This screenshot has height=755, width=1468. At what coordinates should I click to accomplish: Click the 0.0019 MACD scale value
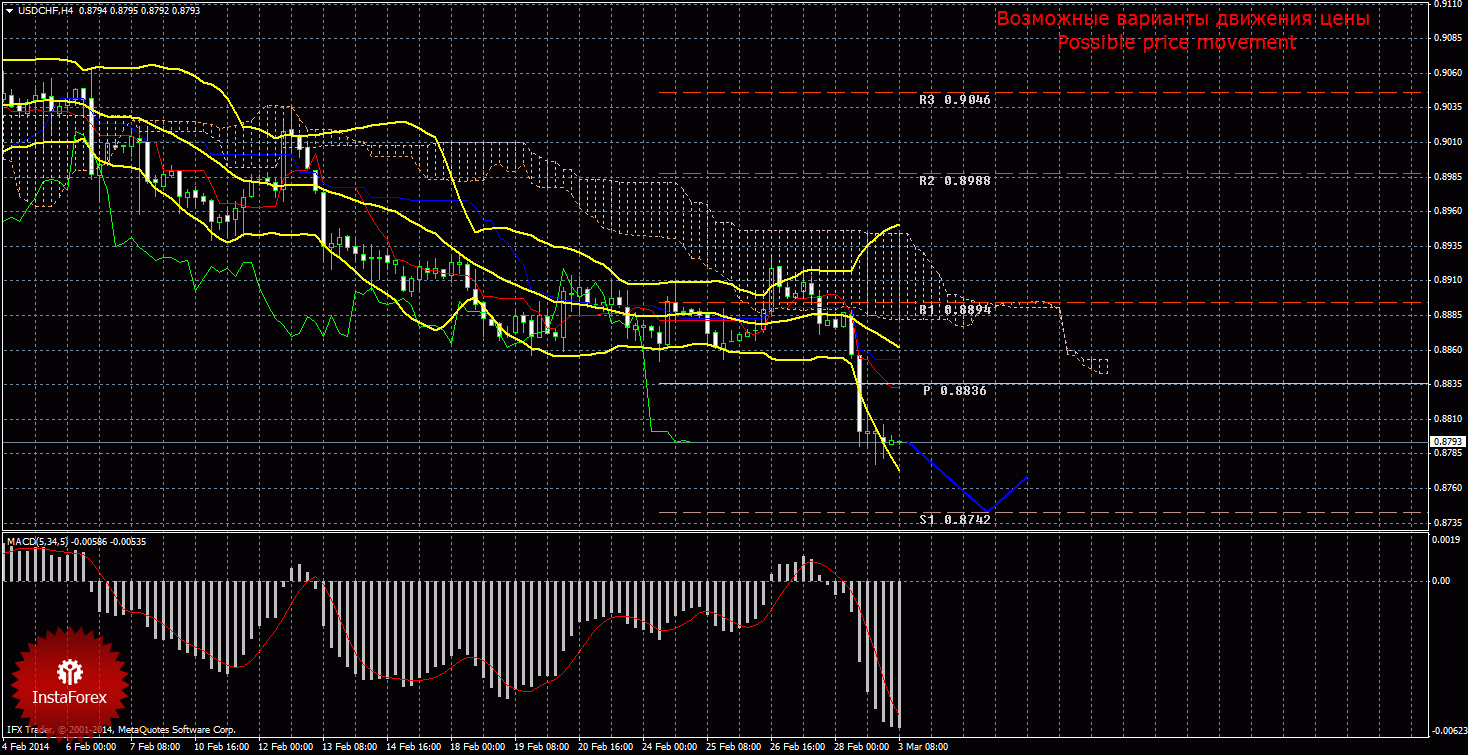[x=1448, y=538]
